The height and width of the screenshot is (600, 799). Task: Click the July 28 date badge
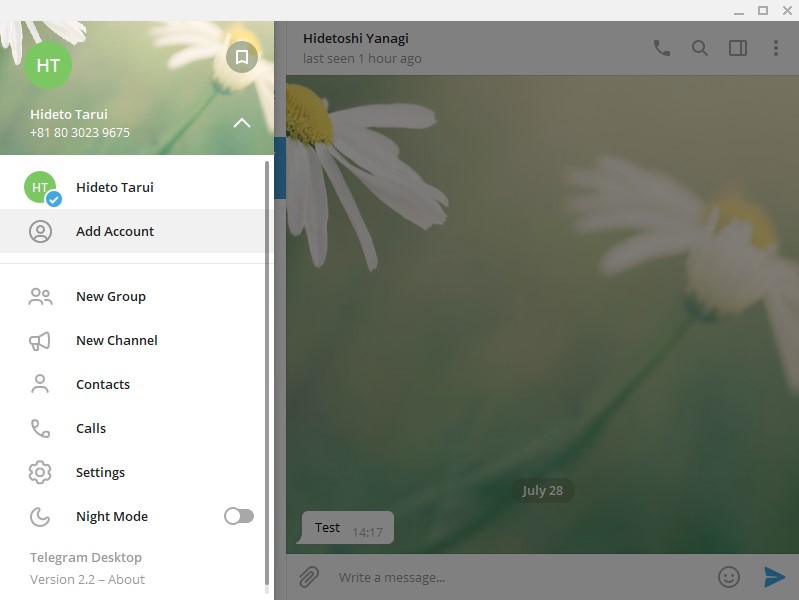coord(542,490)
